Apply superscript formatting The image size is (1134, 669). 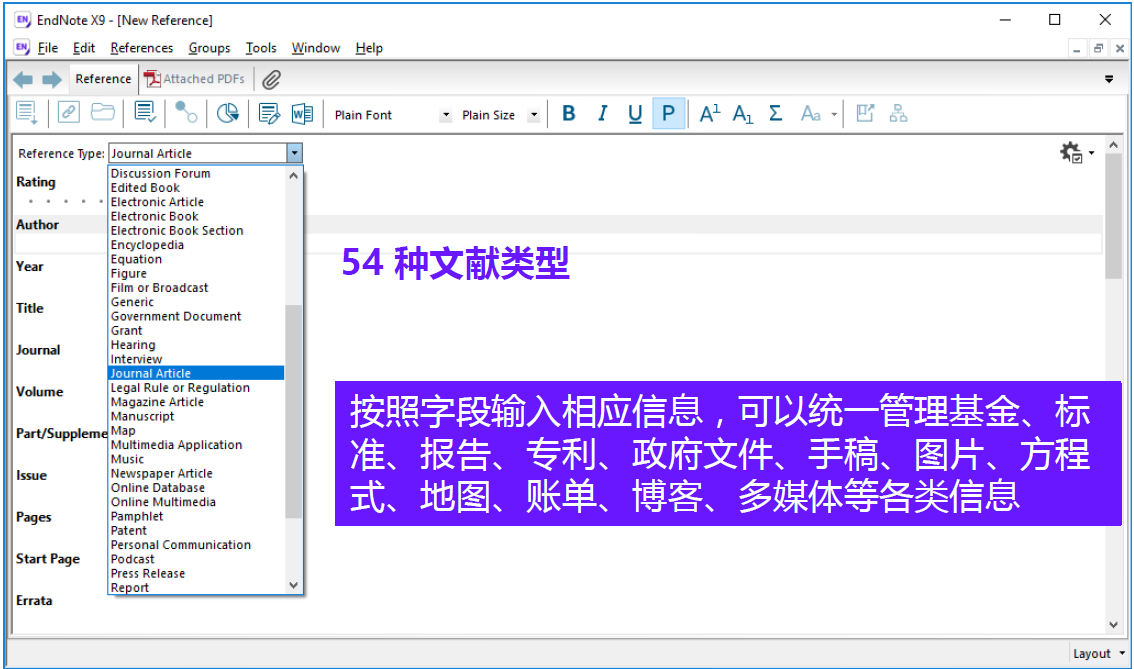pos(709,114)
